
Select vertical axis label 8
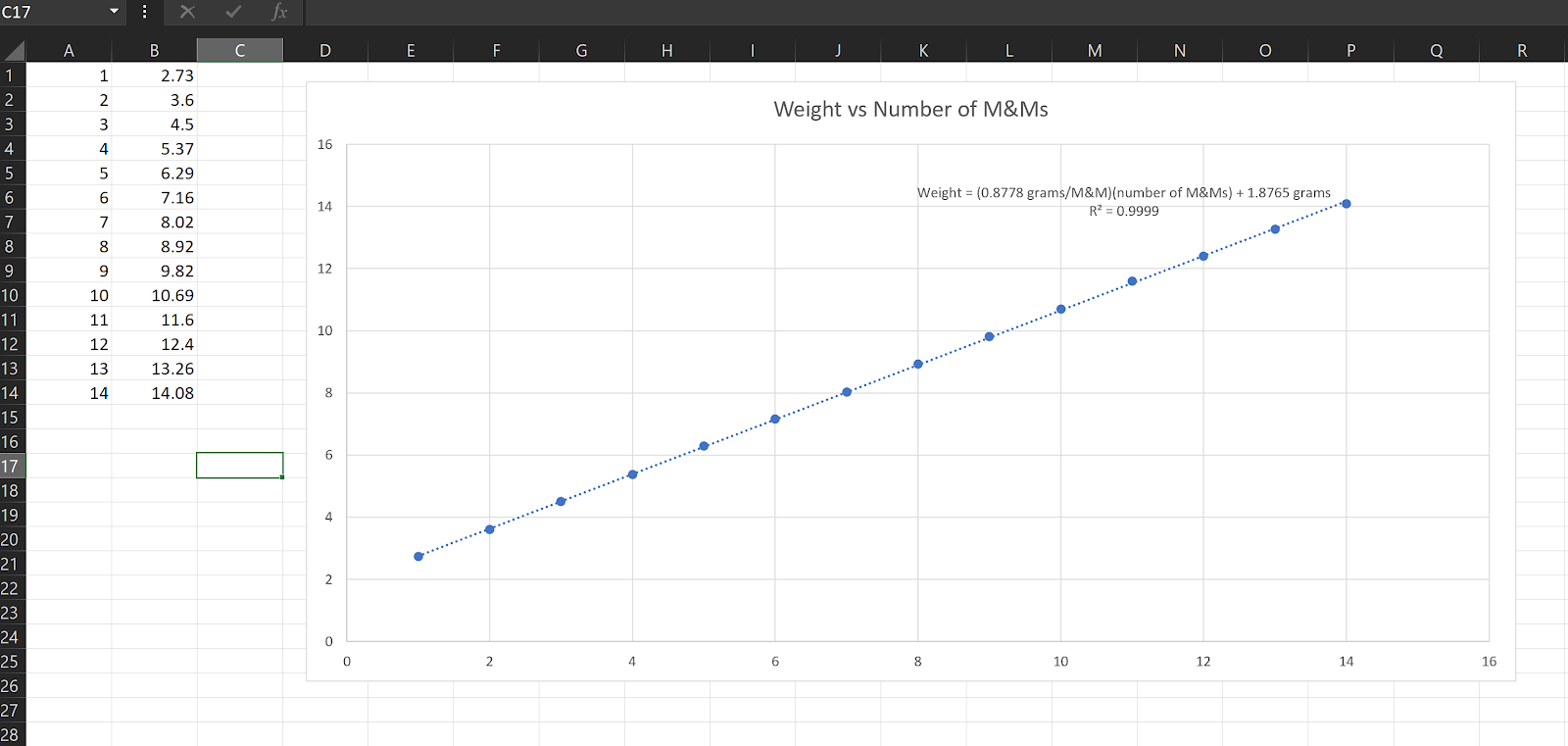[x=328, y=393]
